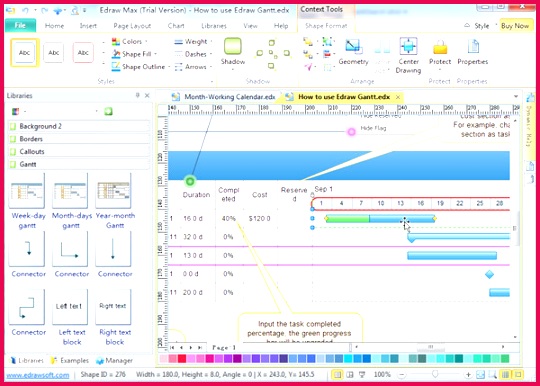Open the Examples bottom panel tab

(70, 361)
